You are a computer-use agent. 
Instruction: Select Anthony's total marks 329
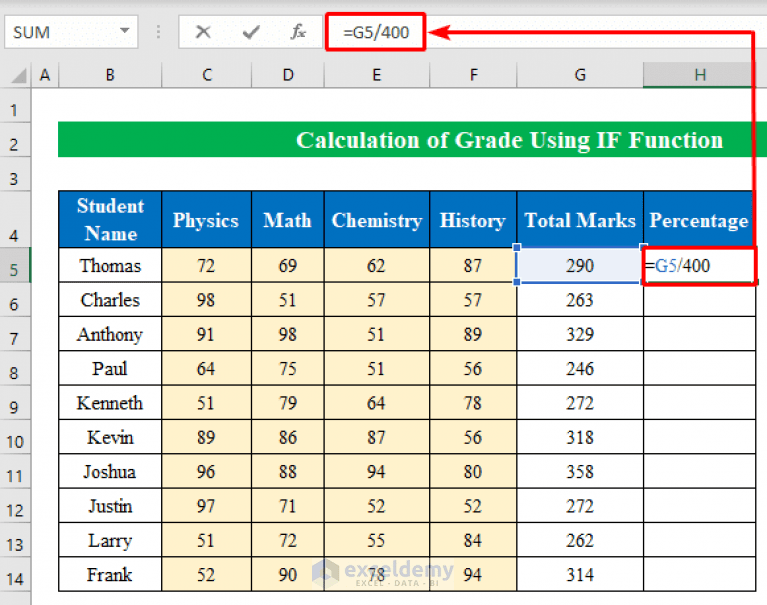tap(580, 334)
